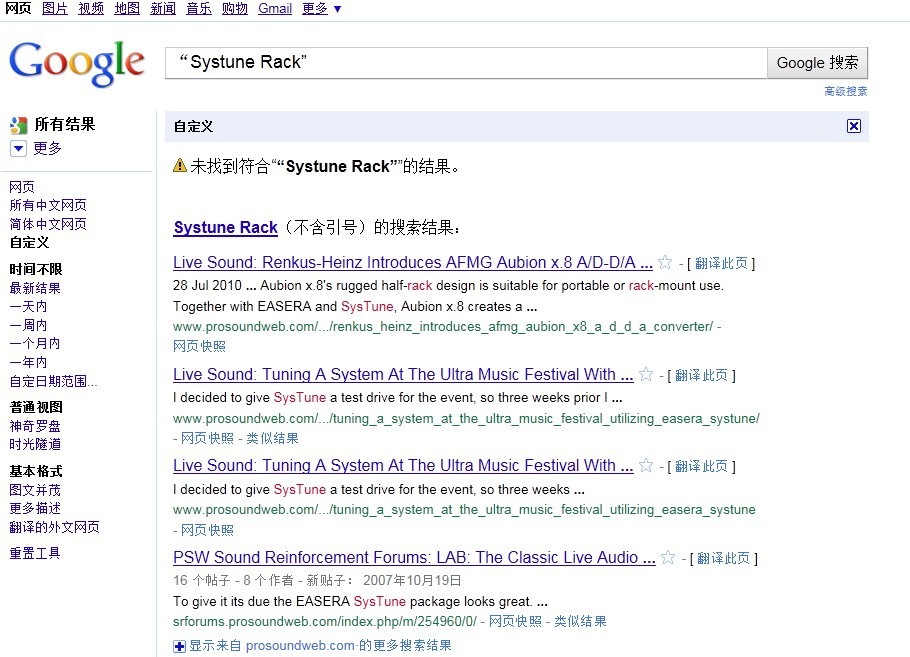Filter results to 一个月内

(x=35, y=344)
